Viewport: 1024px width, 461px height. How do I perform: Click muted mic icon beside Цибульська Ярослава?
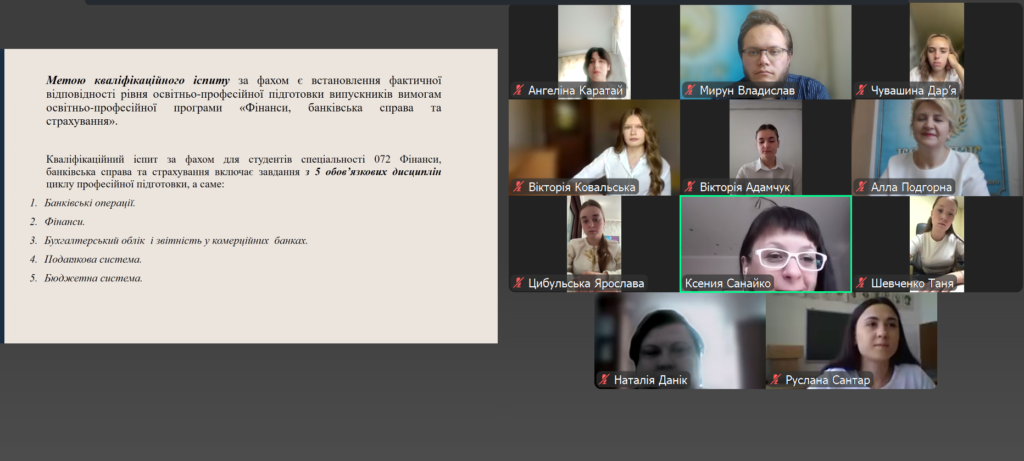pos(519,284)
